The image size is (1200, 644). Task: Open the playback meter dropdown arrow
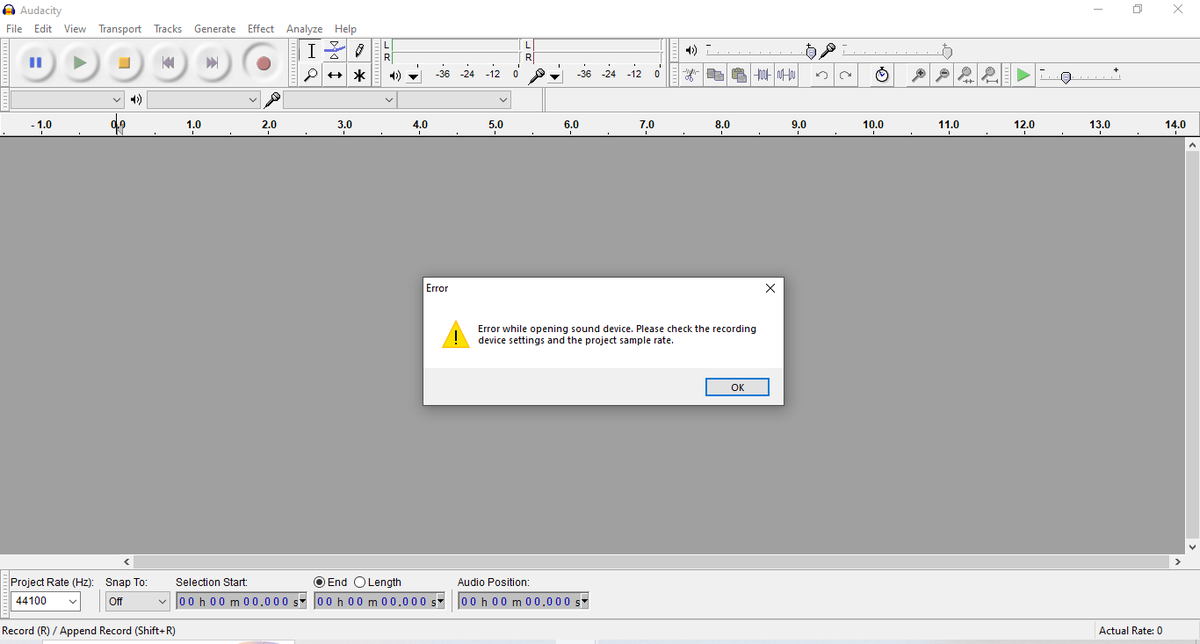[413, 76]
